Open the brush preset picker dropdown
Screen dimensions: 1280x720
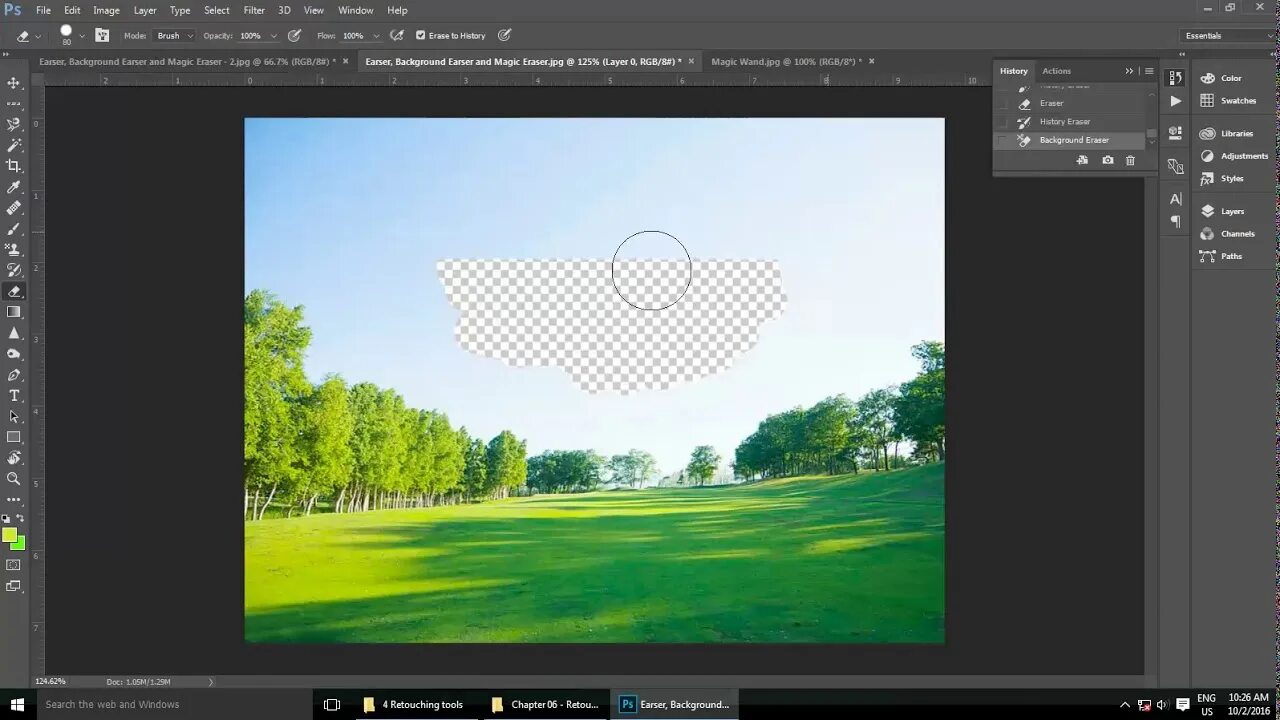[81, 35]
